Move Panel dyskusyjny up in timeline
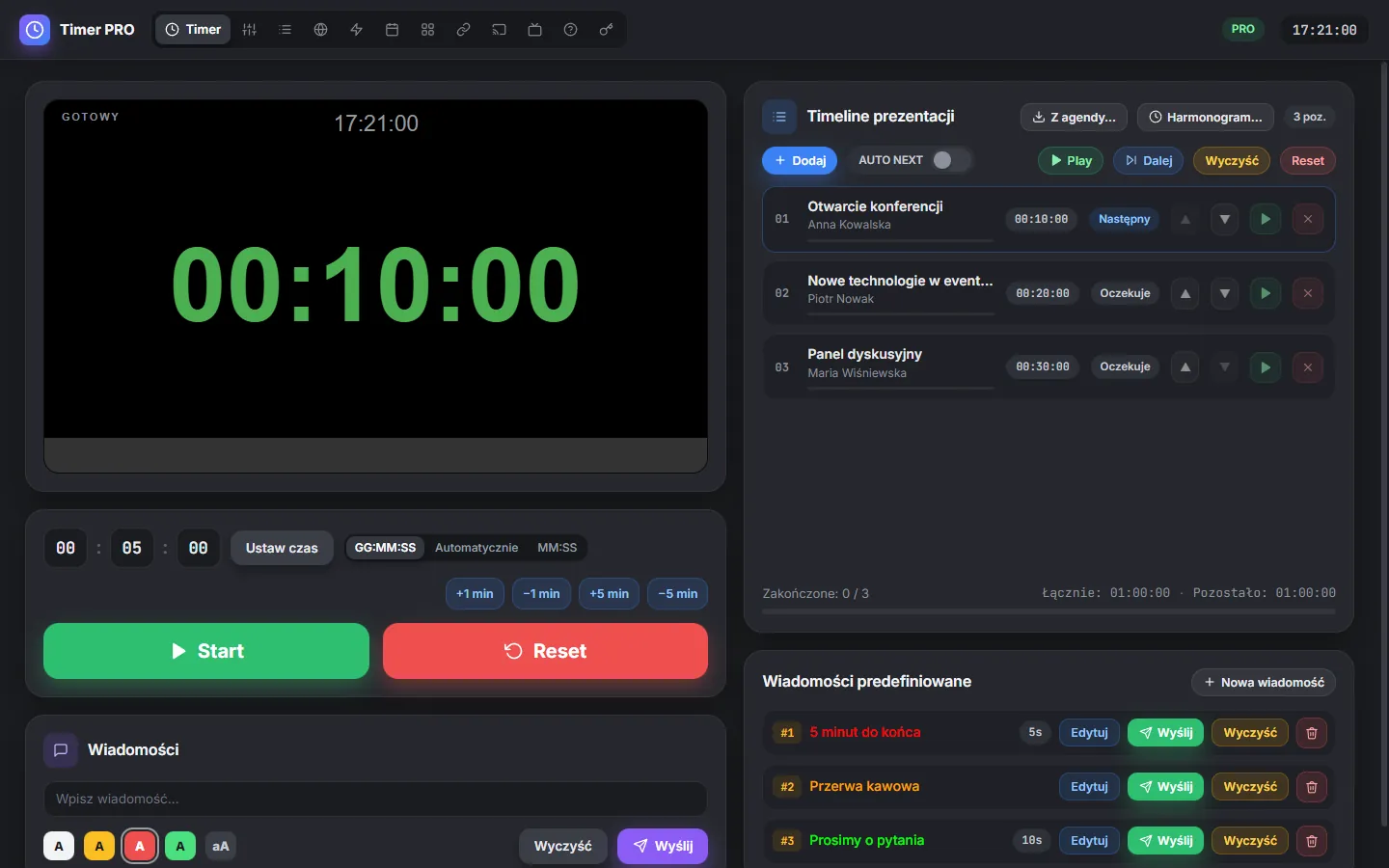 click(1185, 366)
